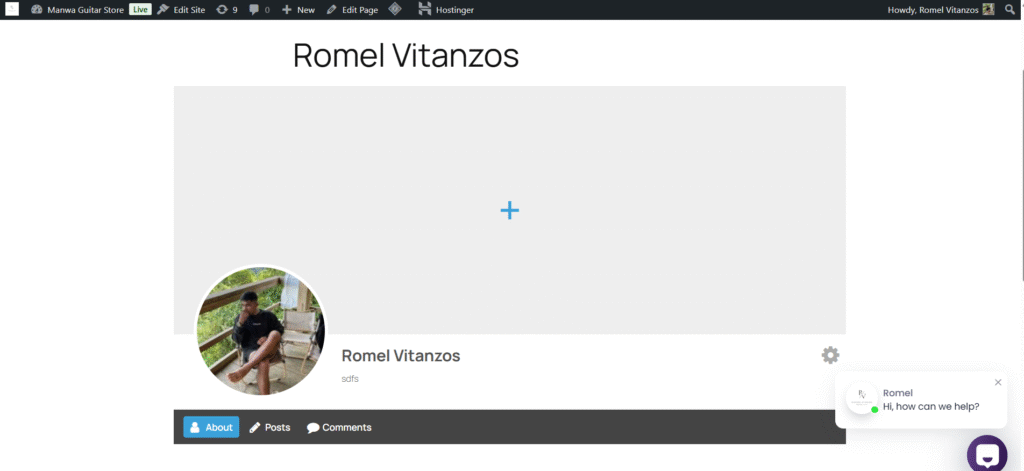
Task: View the 9 pending updates
Action: coord(227,9)
